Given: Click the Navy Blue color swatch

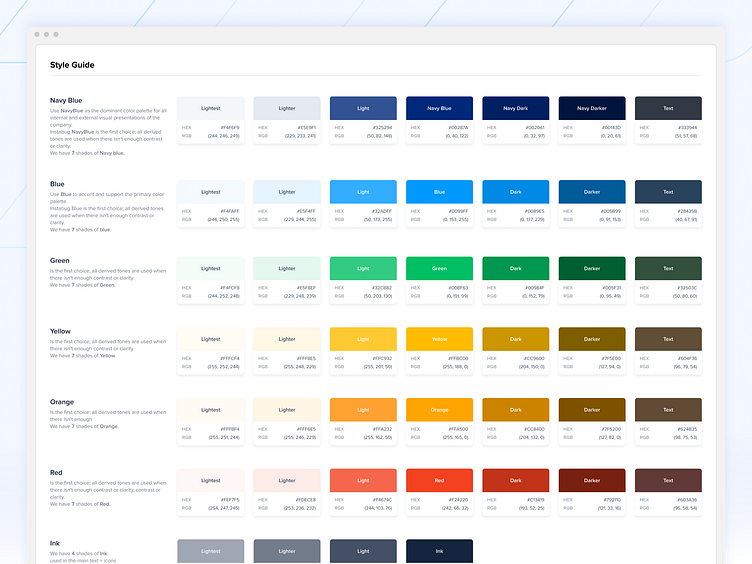Looking at the screenshot, I should coord(439,108).
